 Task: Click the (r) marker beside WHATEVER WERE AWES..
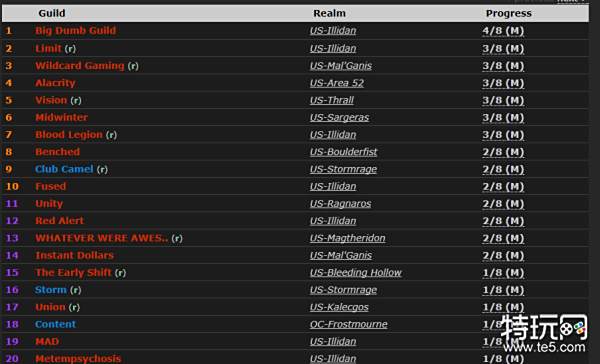(x=177, y=238)
